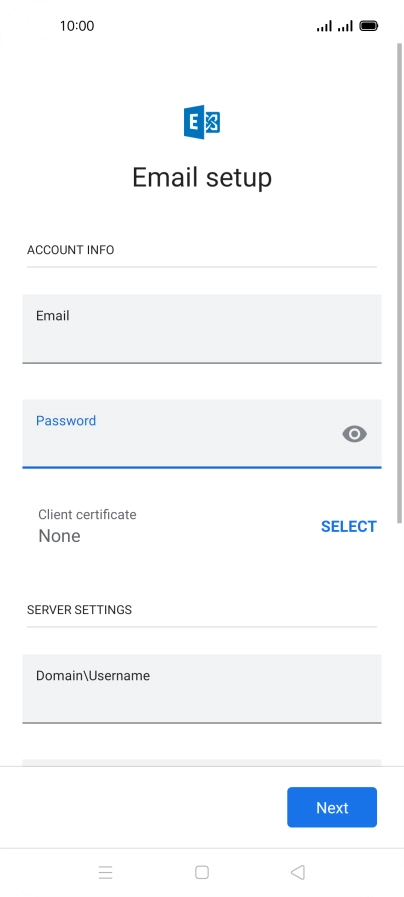Tap the client certificate value None
This screenshot has height=897, width=404.
(60, 536)
